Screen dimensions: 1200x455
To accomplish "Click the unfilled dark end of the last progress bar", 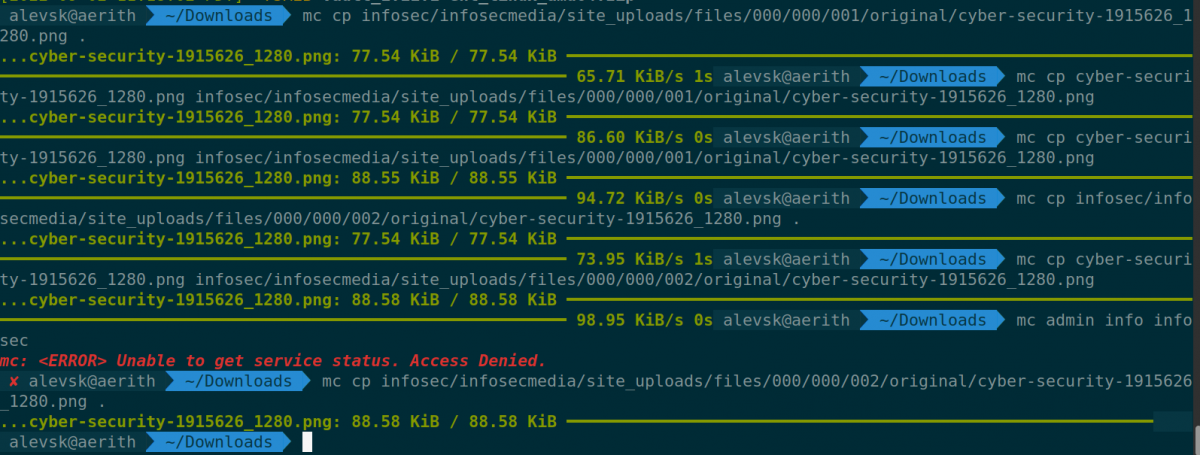I will pyautogui.click(x=1175, y=421).
